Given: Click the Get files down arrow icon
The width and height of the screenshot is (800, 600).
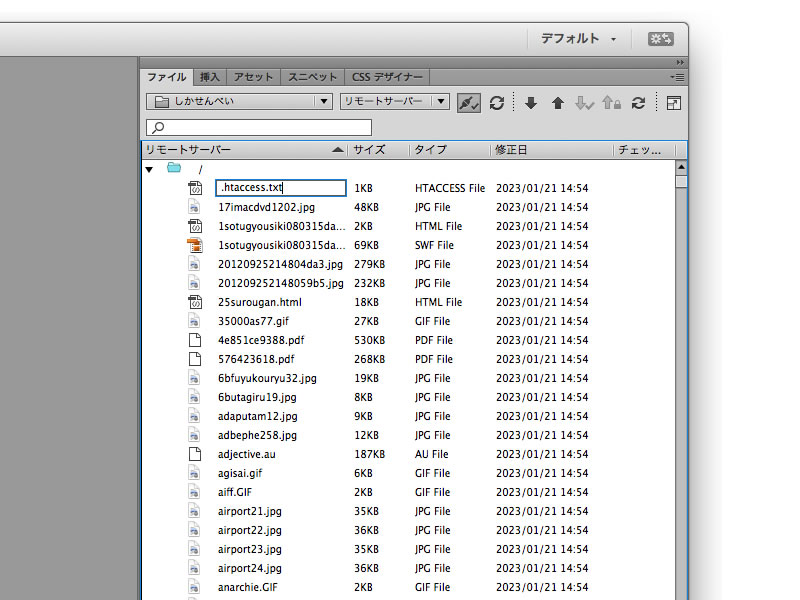Looking at the screenshot, I should click(531, 103).
